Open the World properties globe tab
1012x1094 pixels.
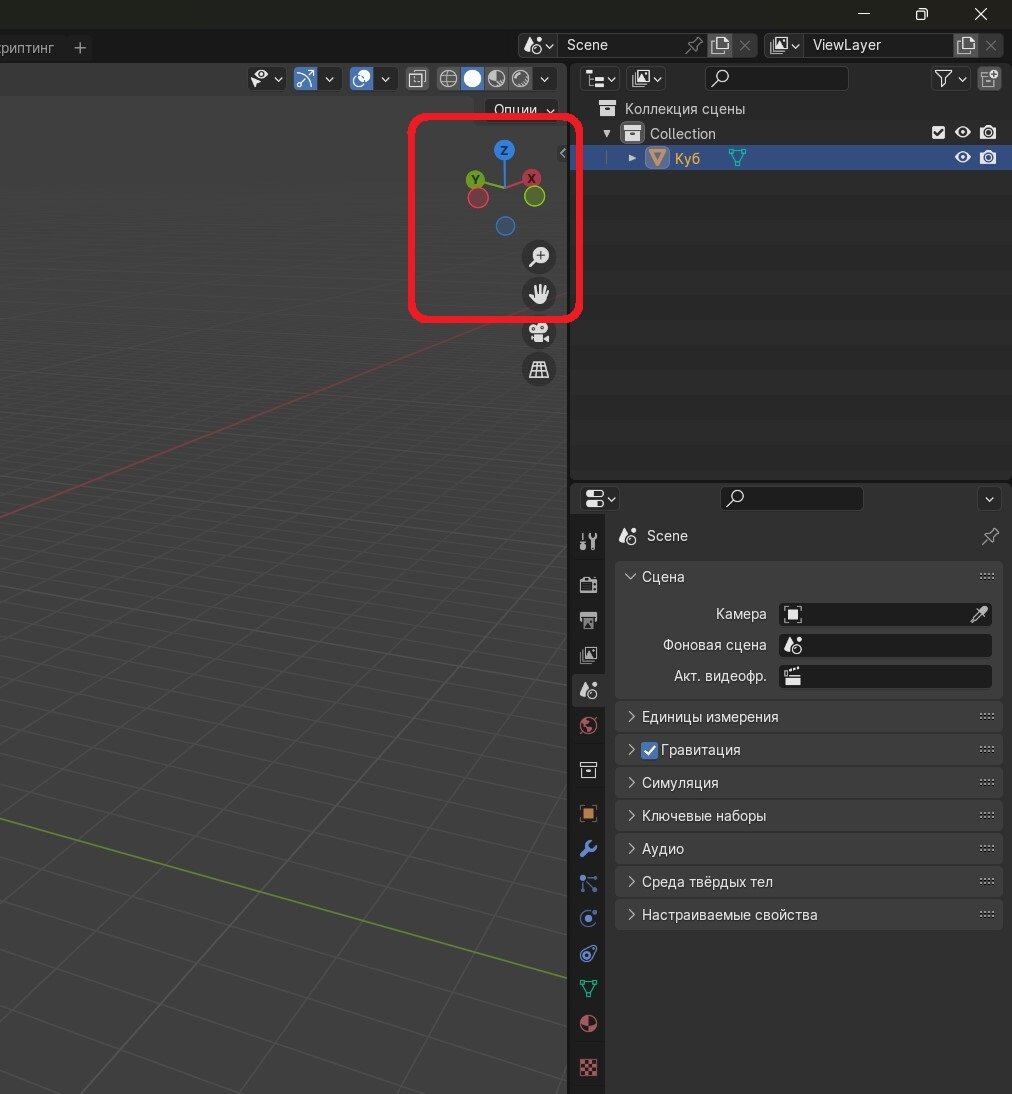[x=589, y=725]
